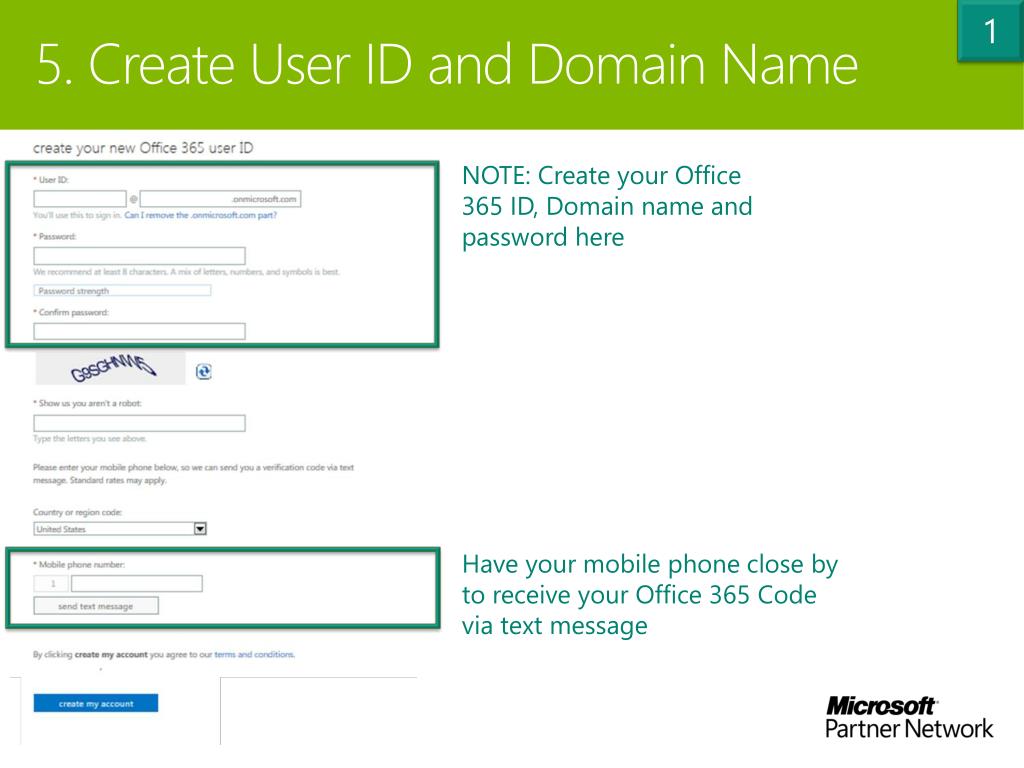Screen dimensions: 1024x768
Task: Click the User ID name input field
Action: coord(80,199)
